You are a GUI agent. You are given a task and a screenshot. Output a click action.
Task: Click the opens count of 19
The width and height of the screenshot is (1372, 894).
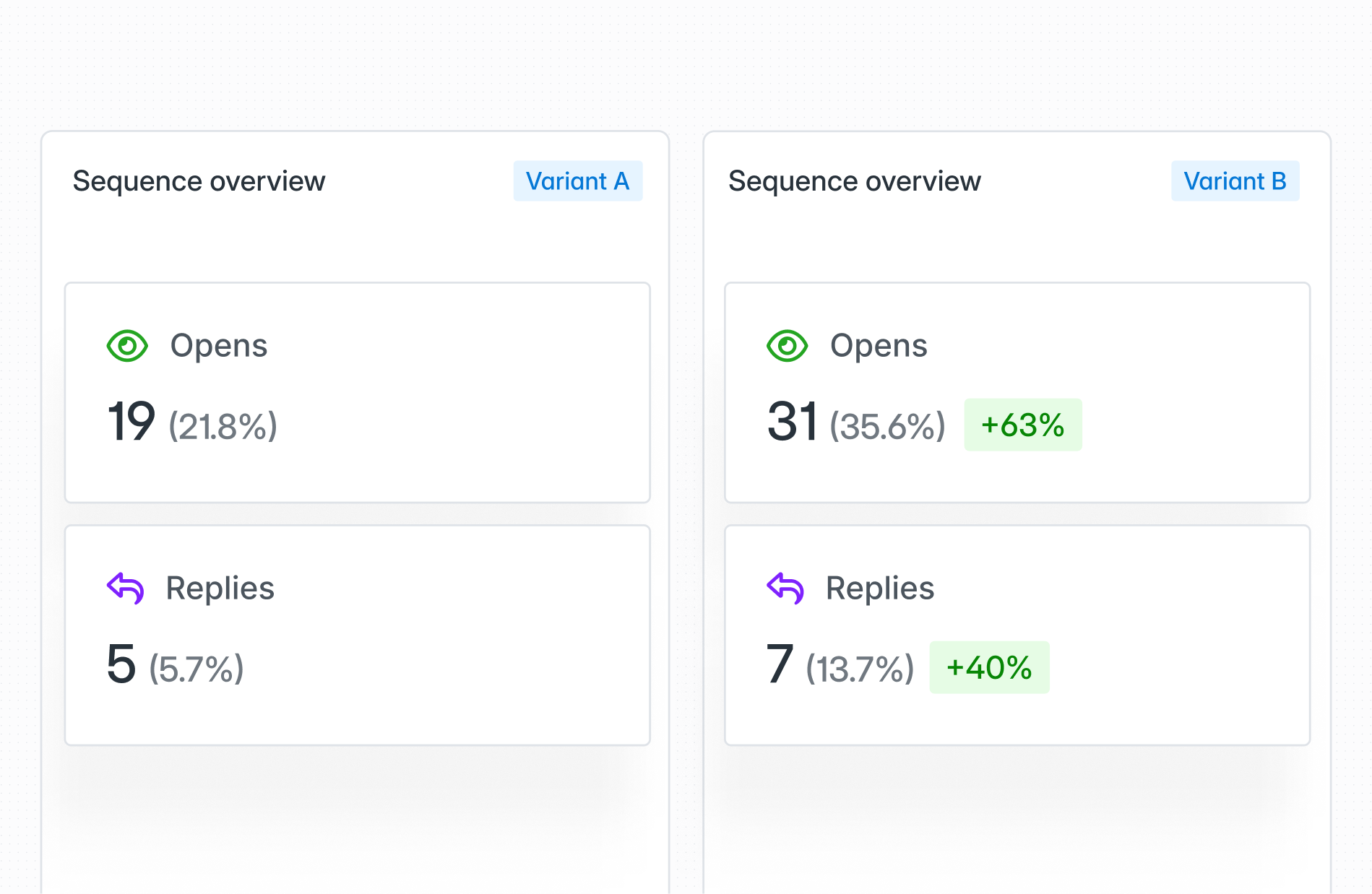(131, 422)
